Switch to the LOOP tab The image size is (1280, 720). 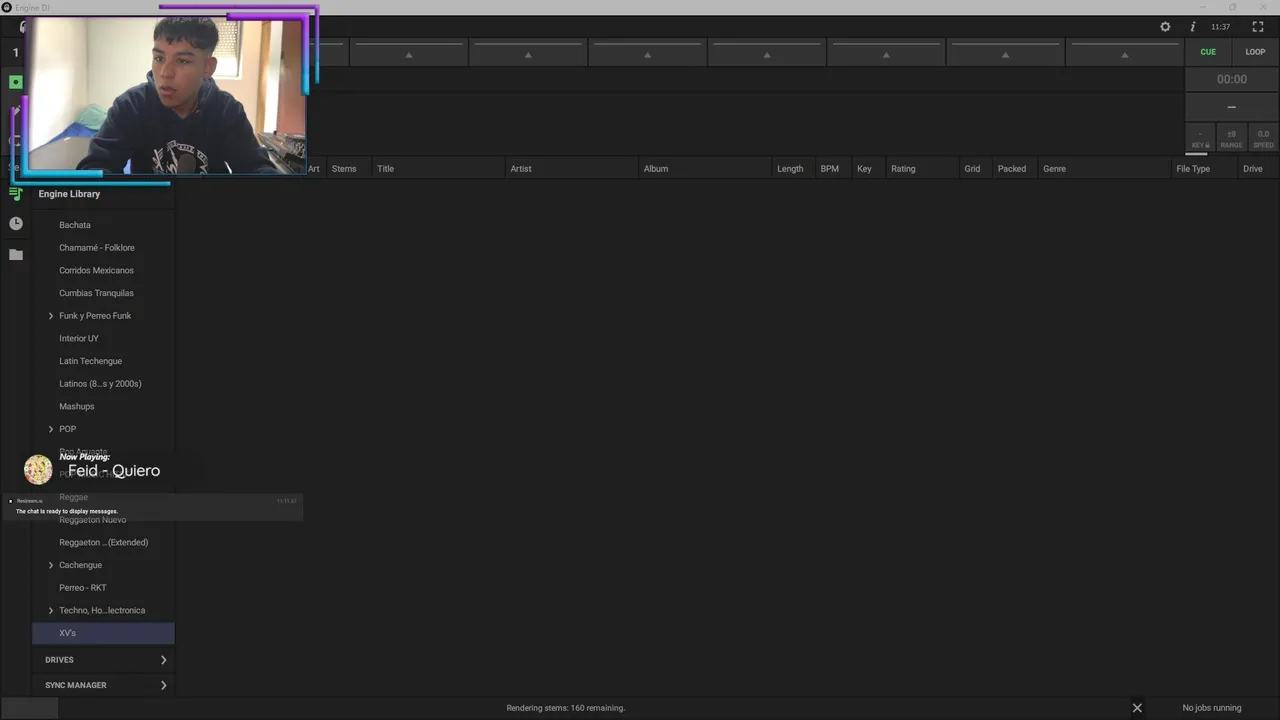[x=1255, y=52]
